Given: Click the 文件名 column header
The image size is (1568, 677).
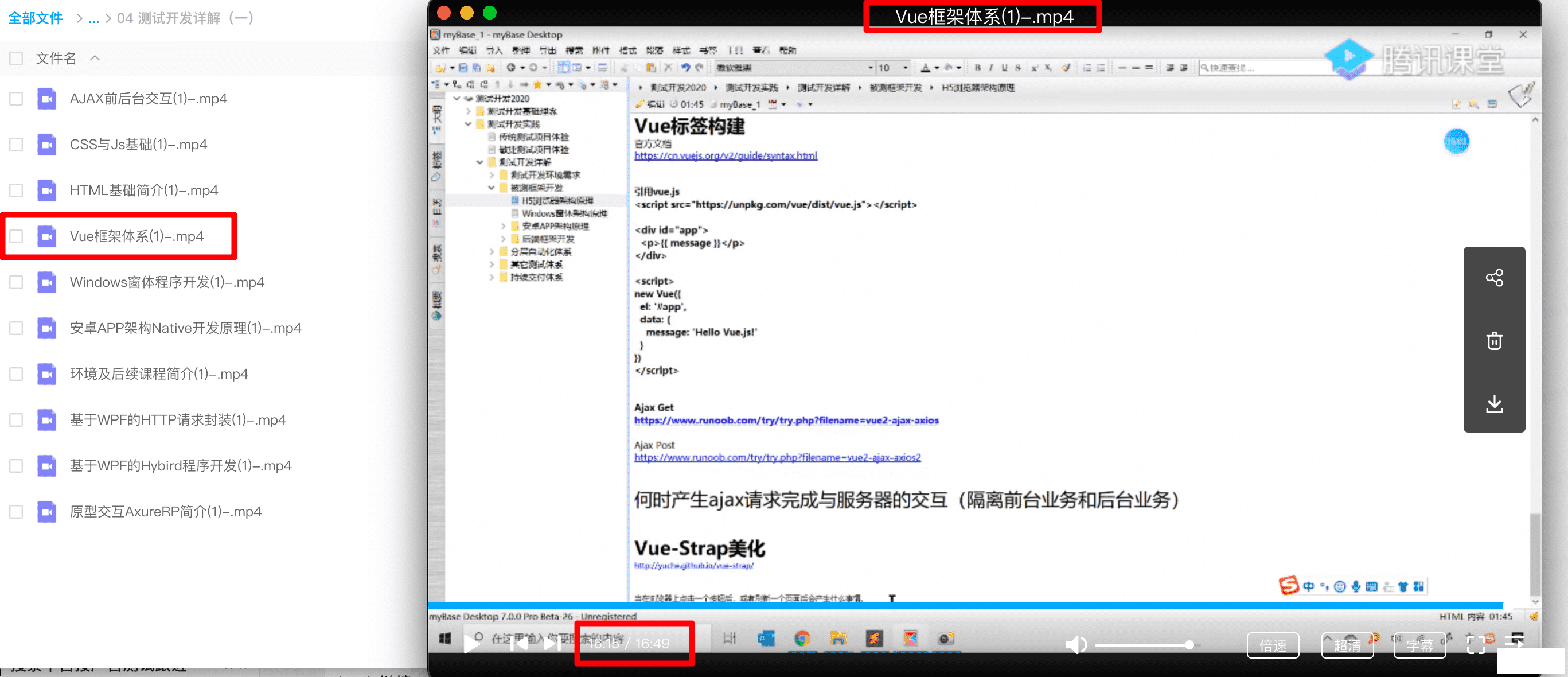Looking at the screenshot, I should click(56, 59).
